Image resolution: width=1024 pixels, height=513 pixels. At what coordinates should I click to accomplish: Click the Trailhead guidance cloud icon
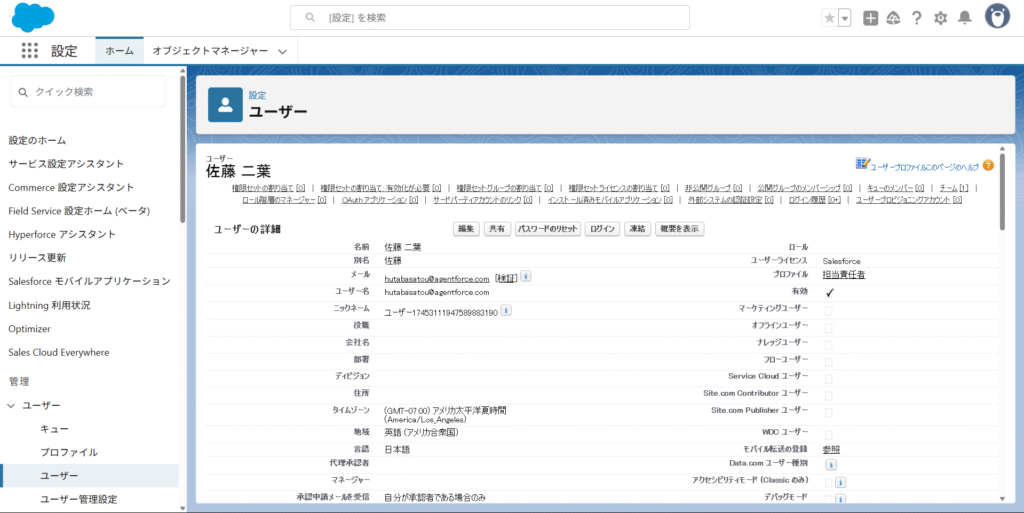coord(893,18)
